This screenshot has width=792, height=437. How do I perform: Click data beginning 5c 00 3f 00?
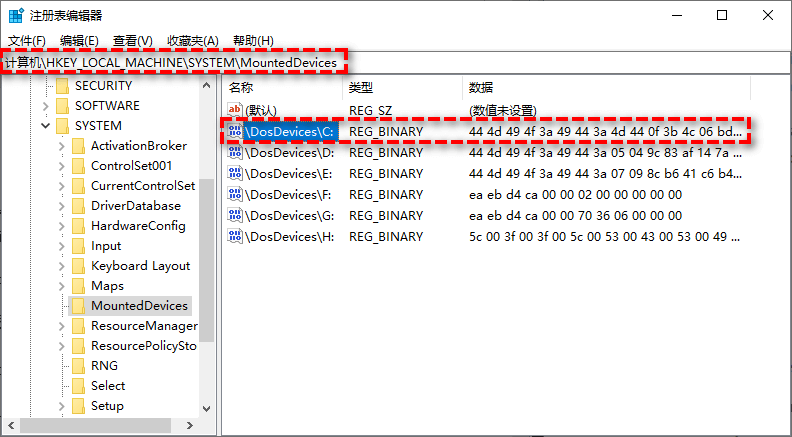(605, 236)
